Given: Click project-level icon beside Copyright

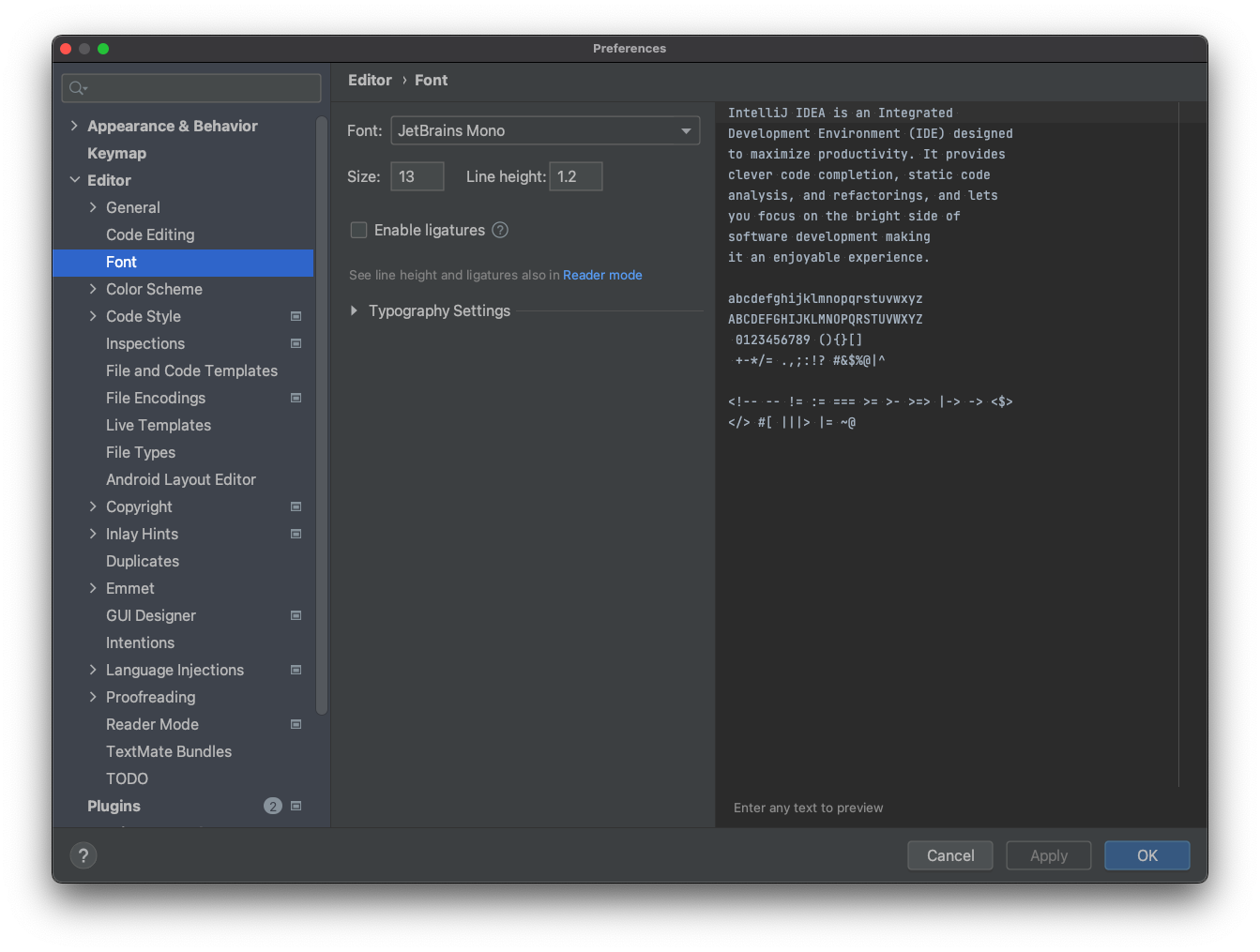Looking at the screenshot, I should tap(296, 506).
